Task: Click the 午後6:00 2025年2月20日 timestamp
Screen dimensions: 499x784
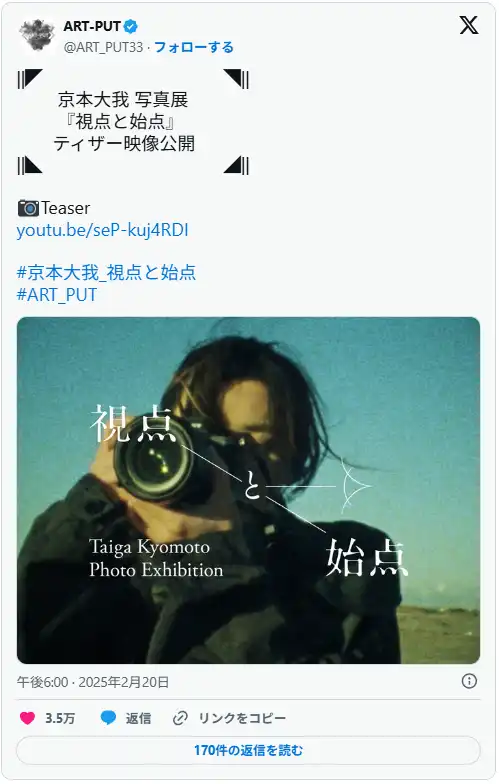Action: click(93, 682)
